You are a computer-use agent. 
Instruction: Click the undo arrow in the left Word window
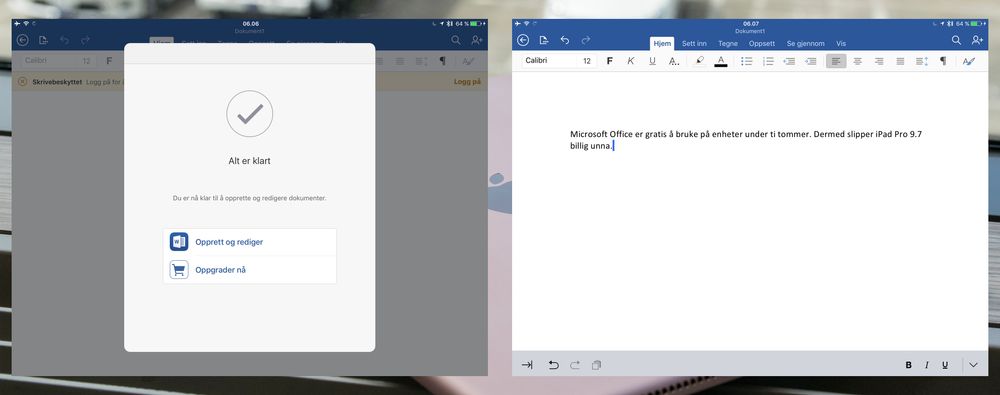(64, 40)
